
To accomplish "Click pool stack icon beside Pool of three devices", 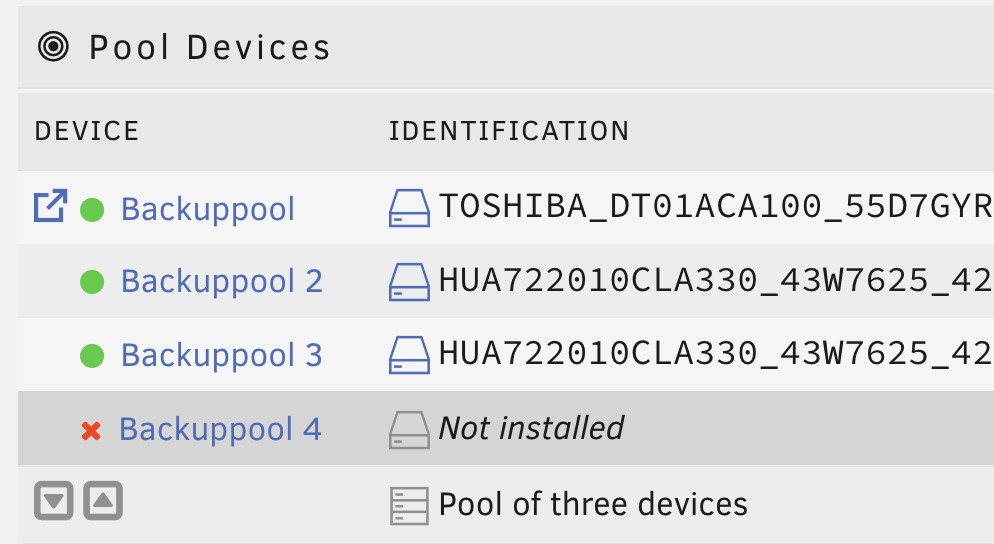I will coord(409,506).
